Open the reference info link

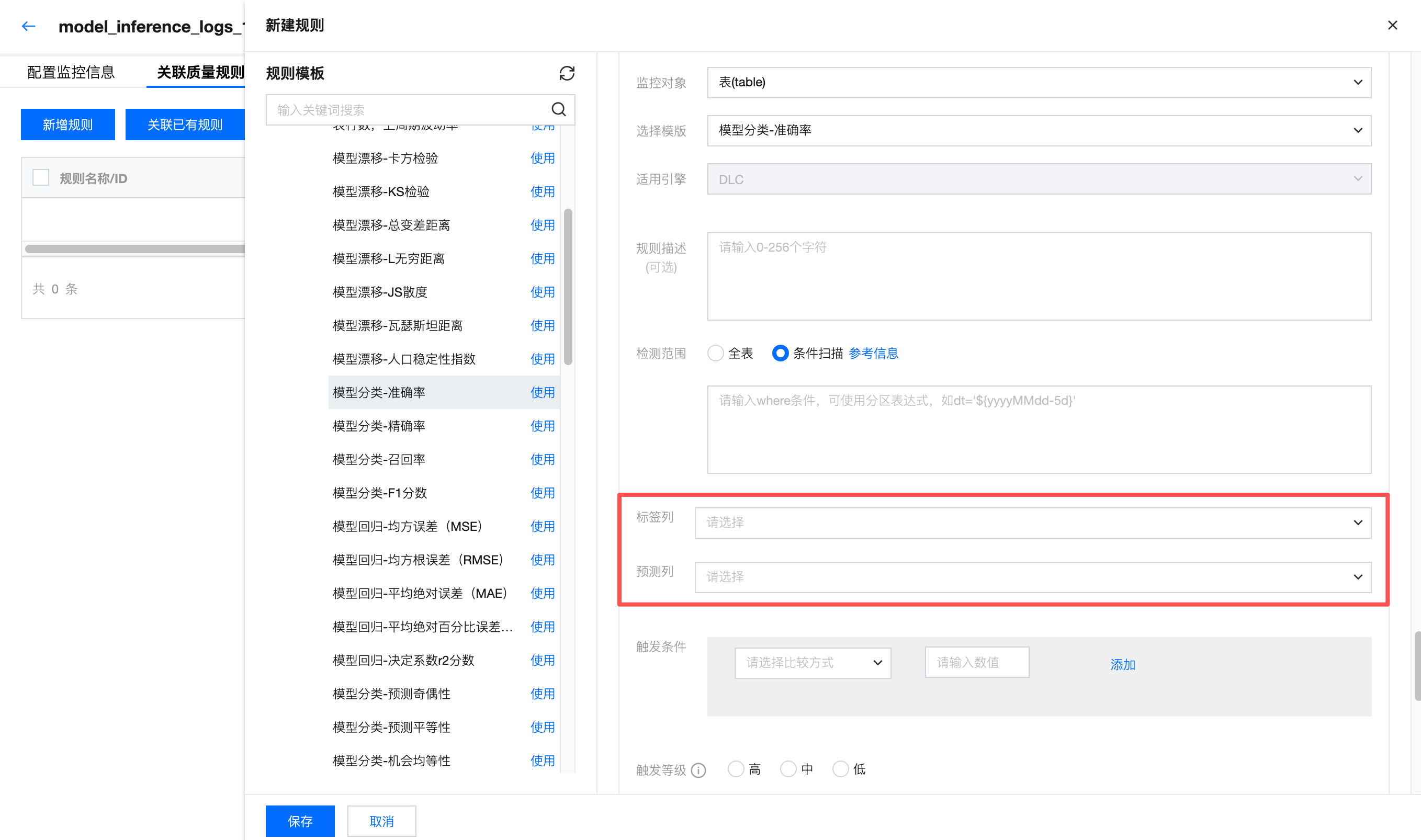point(873,353)
